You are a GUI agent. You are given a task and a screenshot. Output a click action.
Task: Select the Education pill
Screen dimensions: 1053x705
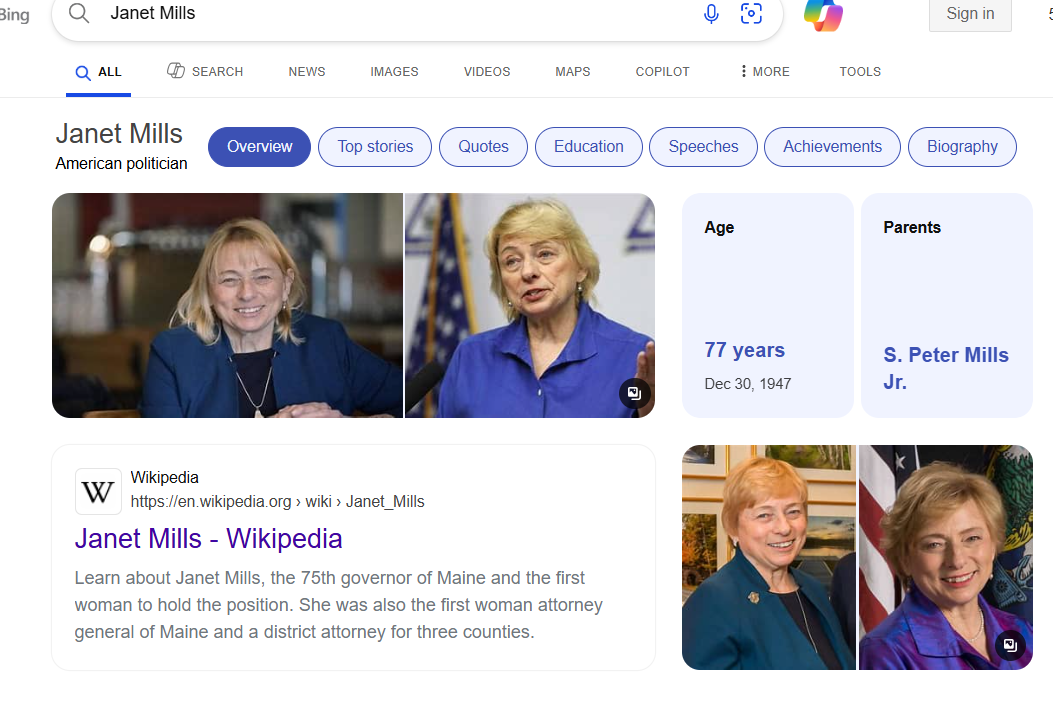(x=589, y=146)
